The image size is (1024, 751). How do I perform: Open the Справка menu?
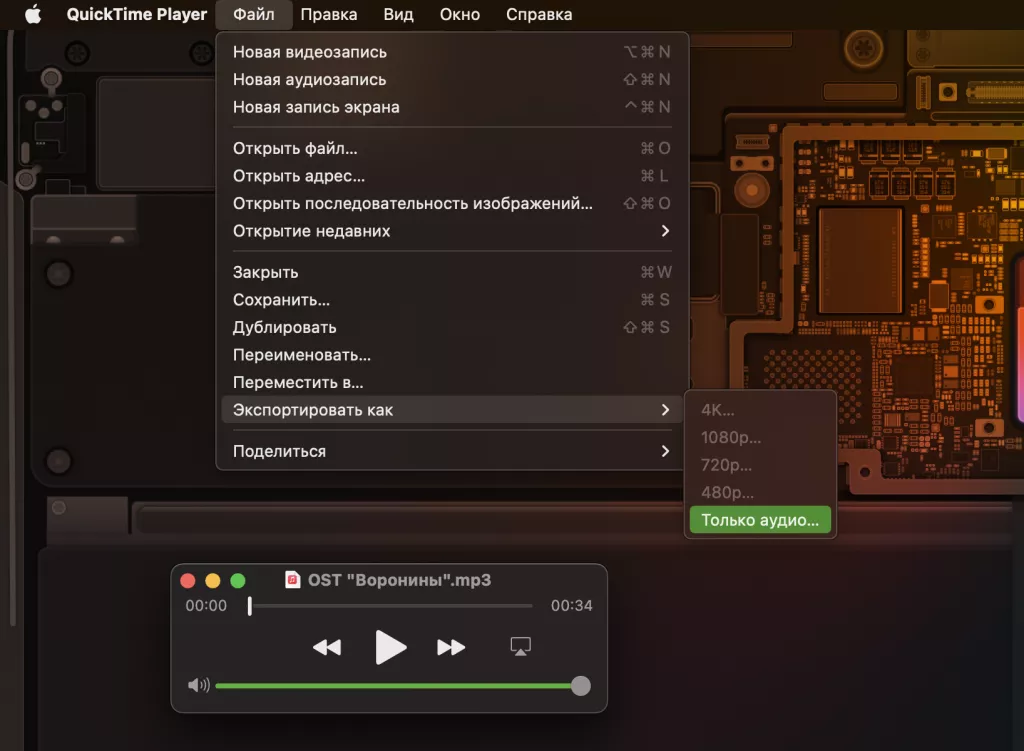[539, 14]
